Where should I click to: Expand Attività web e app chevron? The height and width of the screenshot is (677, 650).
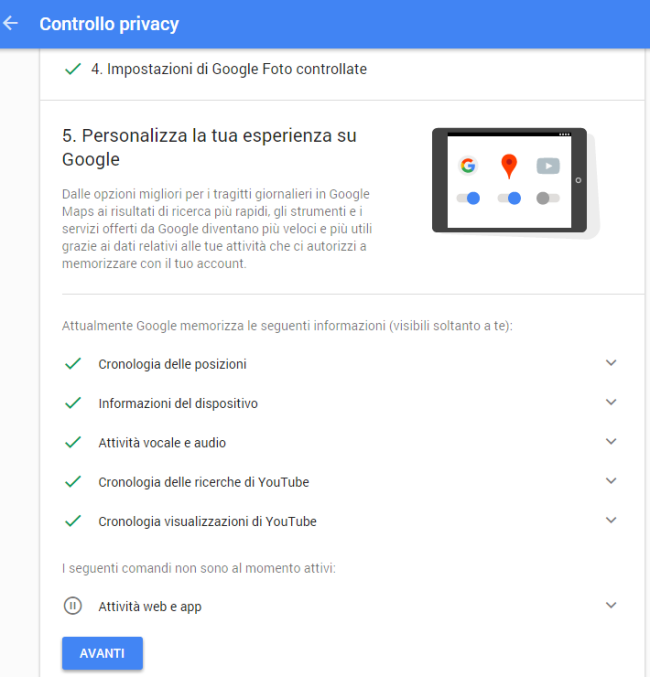click(611, 605)
